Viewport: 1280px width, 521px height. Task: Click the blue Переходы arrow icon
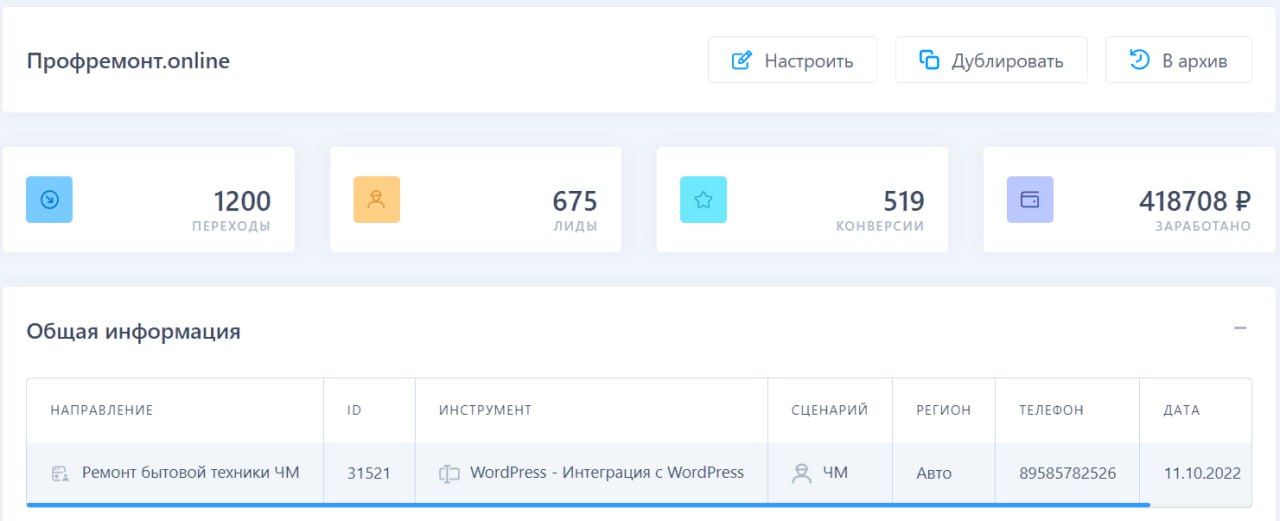(49, 199)
